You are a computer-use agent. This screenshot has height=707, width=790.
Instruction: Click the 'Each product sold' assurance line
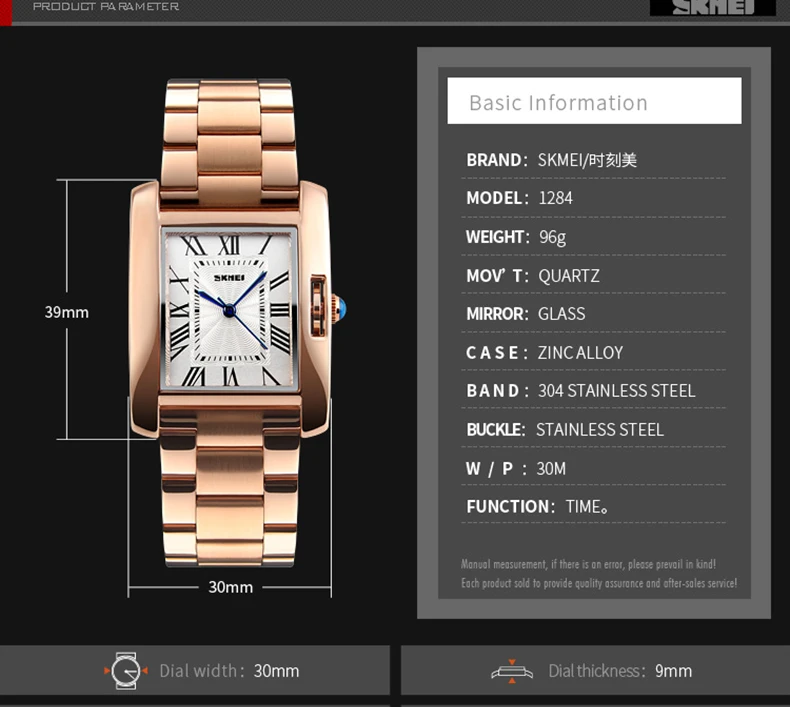coord(599,583)
